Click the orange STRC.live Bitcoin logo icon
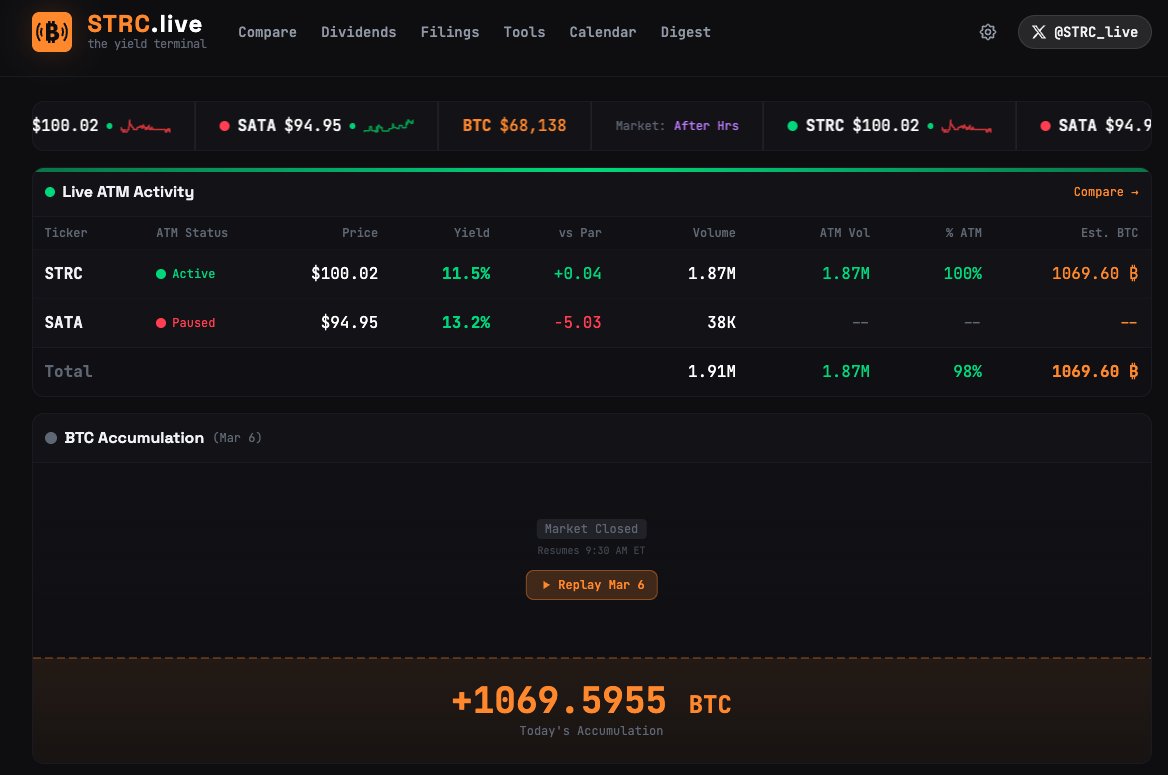1168x775 pixels. coord(52,32)
